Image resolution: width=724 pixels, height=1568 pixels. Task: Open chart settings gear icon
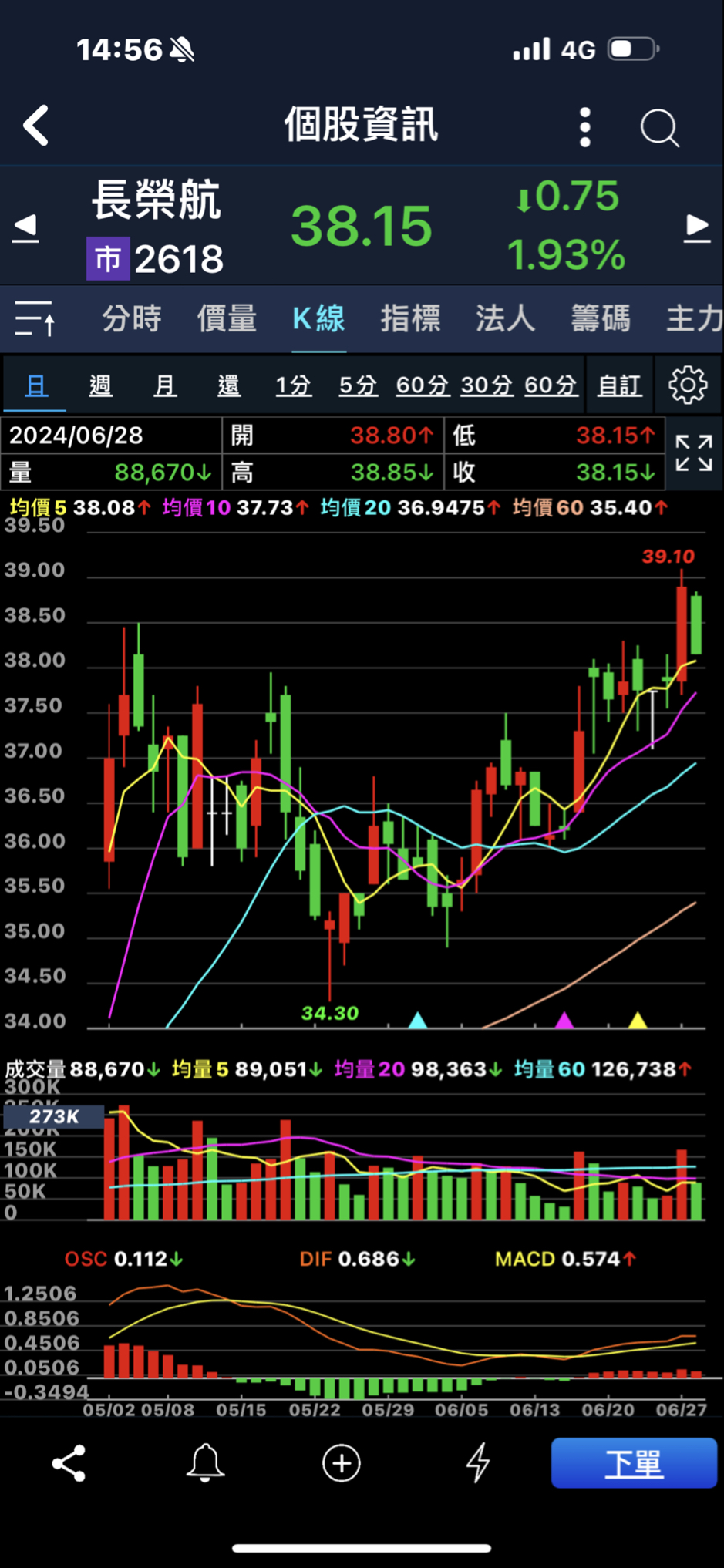(688, 385)
